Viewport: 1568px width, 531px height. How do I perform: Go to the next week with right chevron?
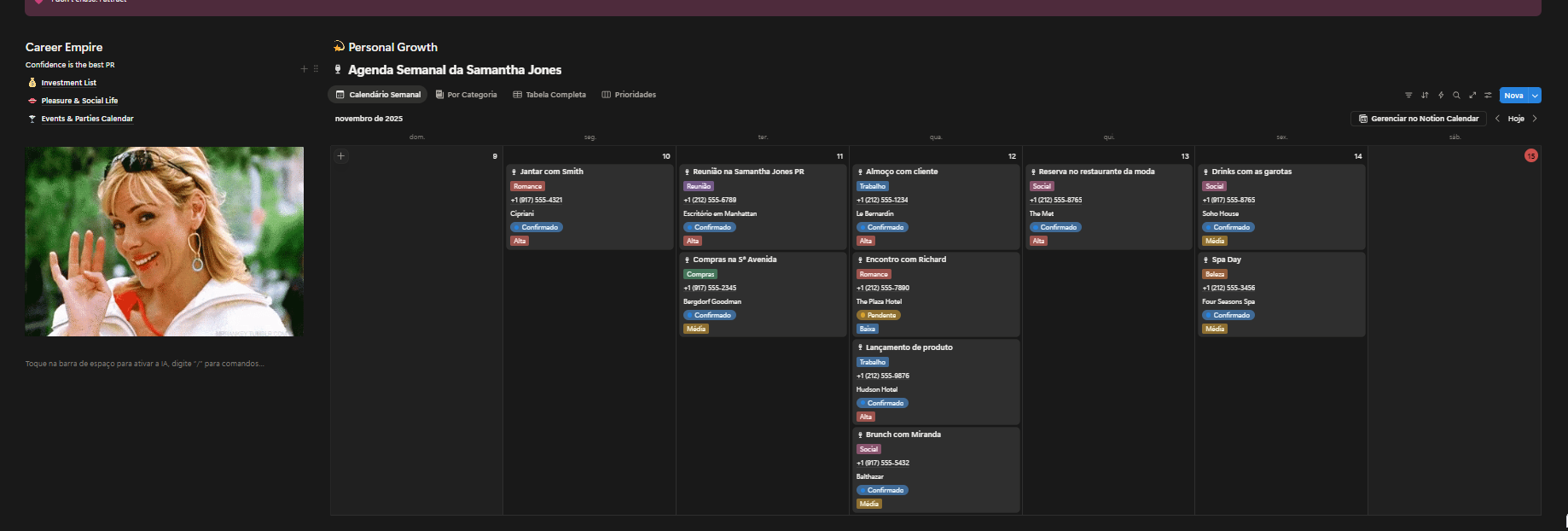[x=1535, y=119]
